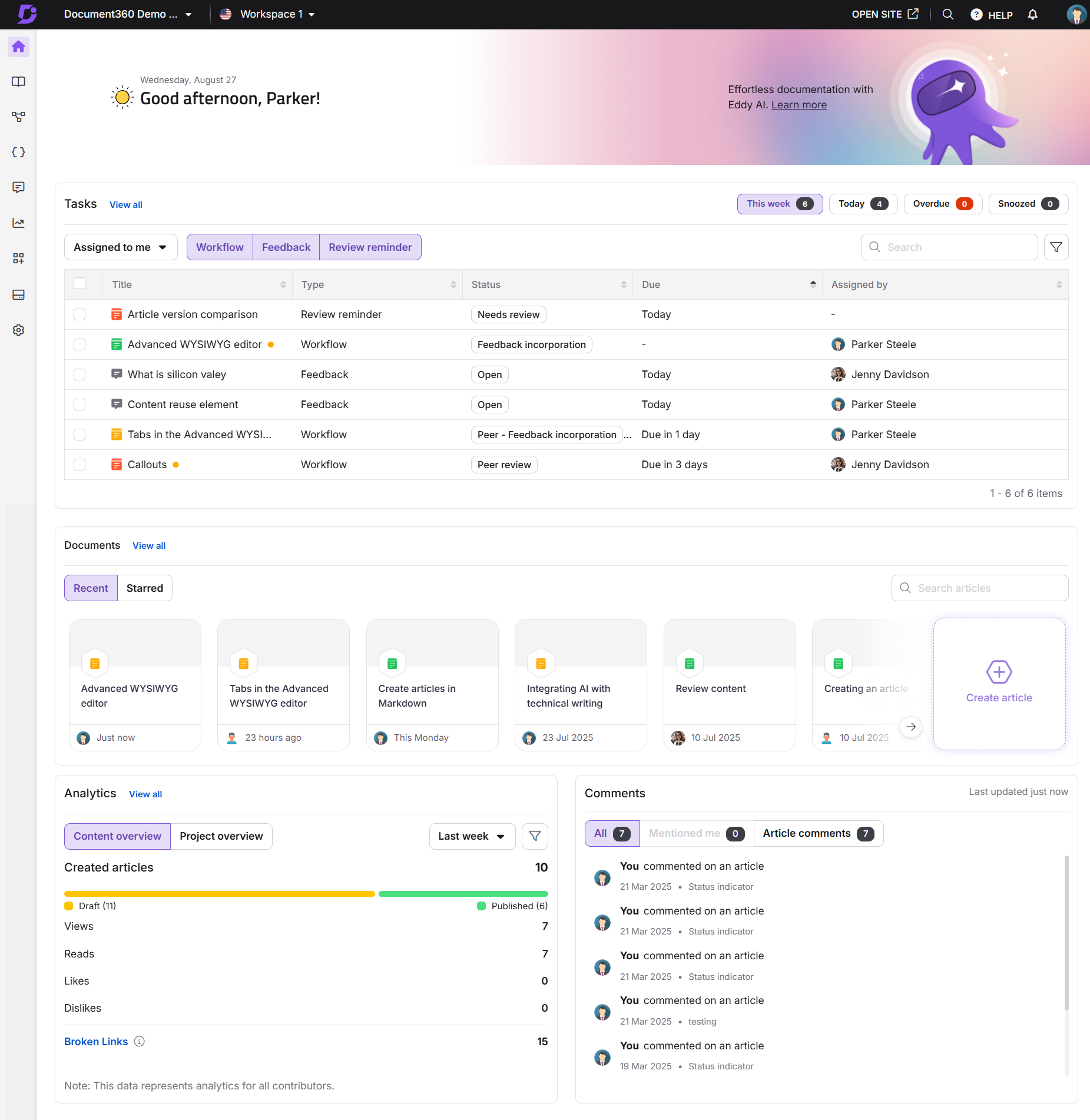Image resolution: width=1090 pixels, height=1120 pixels.
Task: Click the tasks Search input field
Action: tap(949, 247)
